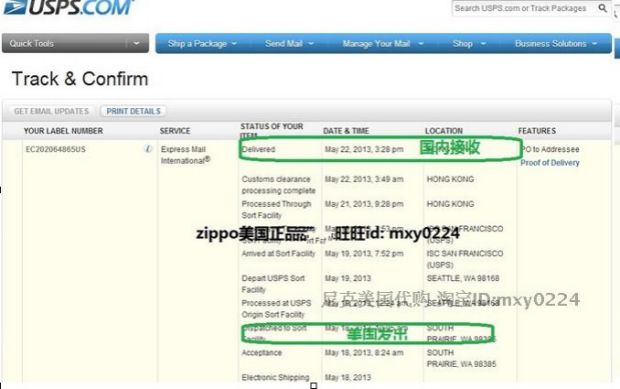
Task: Click the Date & Time column header
Action: [346, 131]
